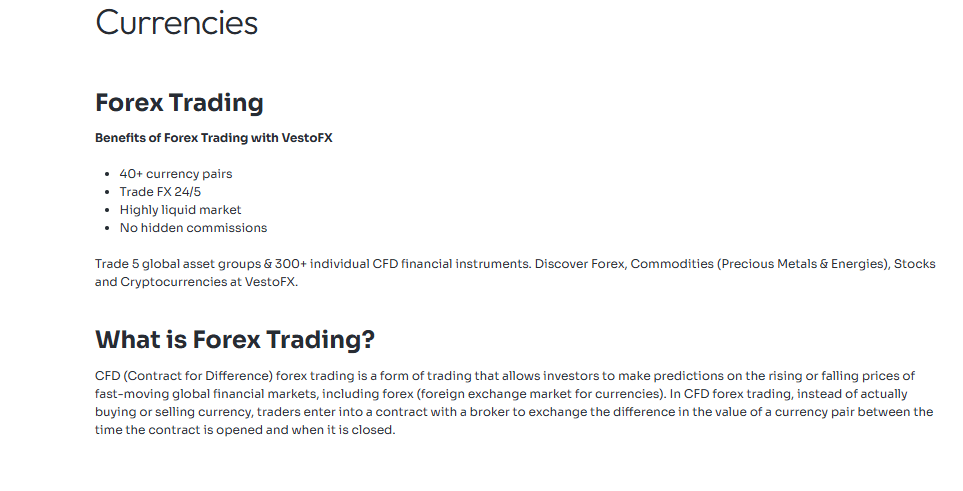
Task: Click the Trade FX 24/5 bullet
Action: [x=160, y=192]
